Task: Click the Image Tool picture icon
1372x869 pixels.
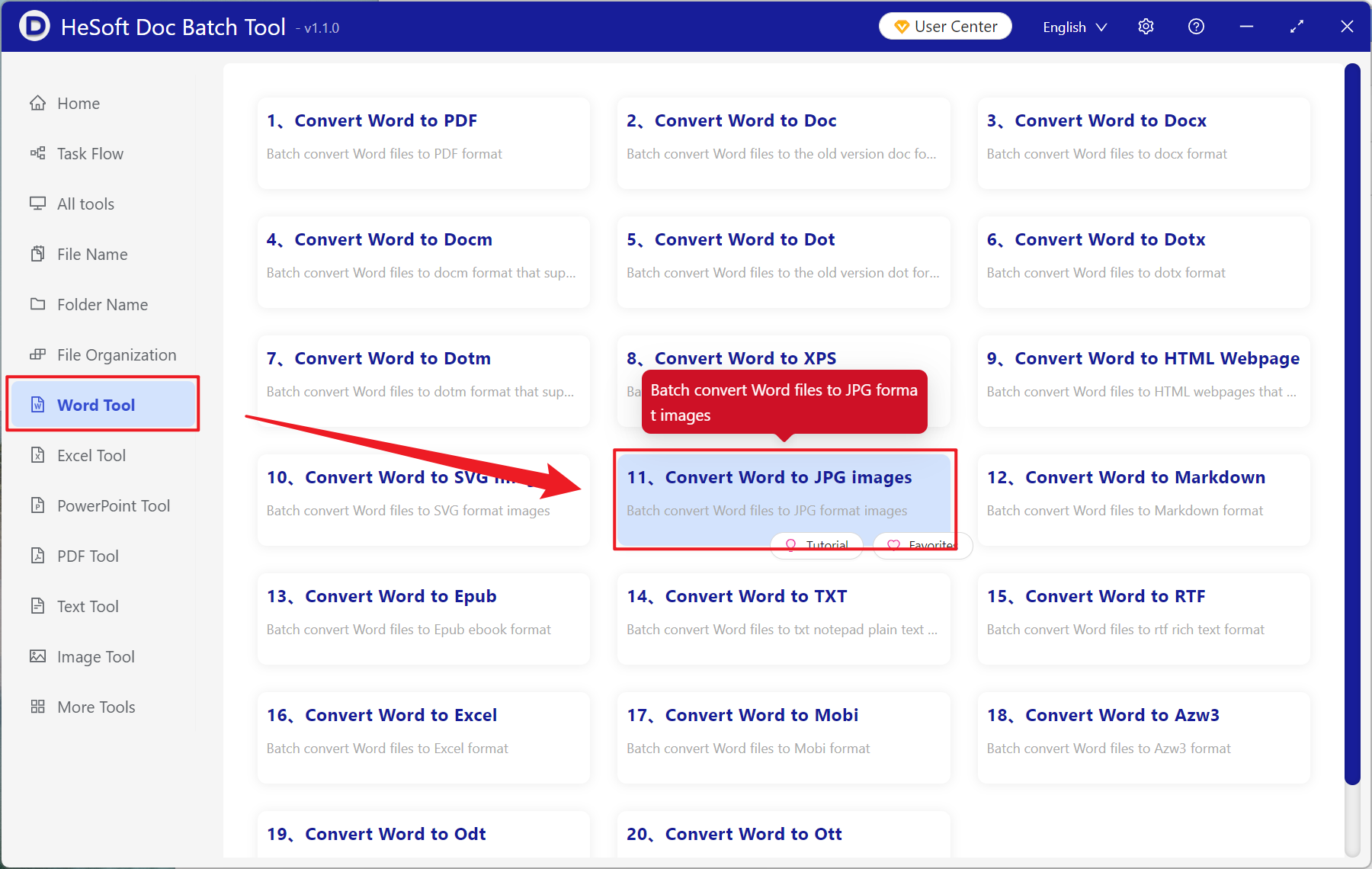Action: (37, 656)
